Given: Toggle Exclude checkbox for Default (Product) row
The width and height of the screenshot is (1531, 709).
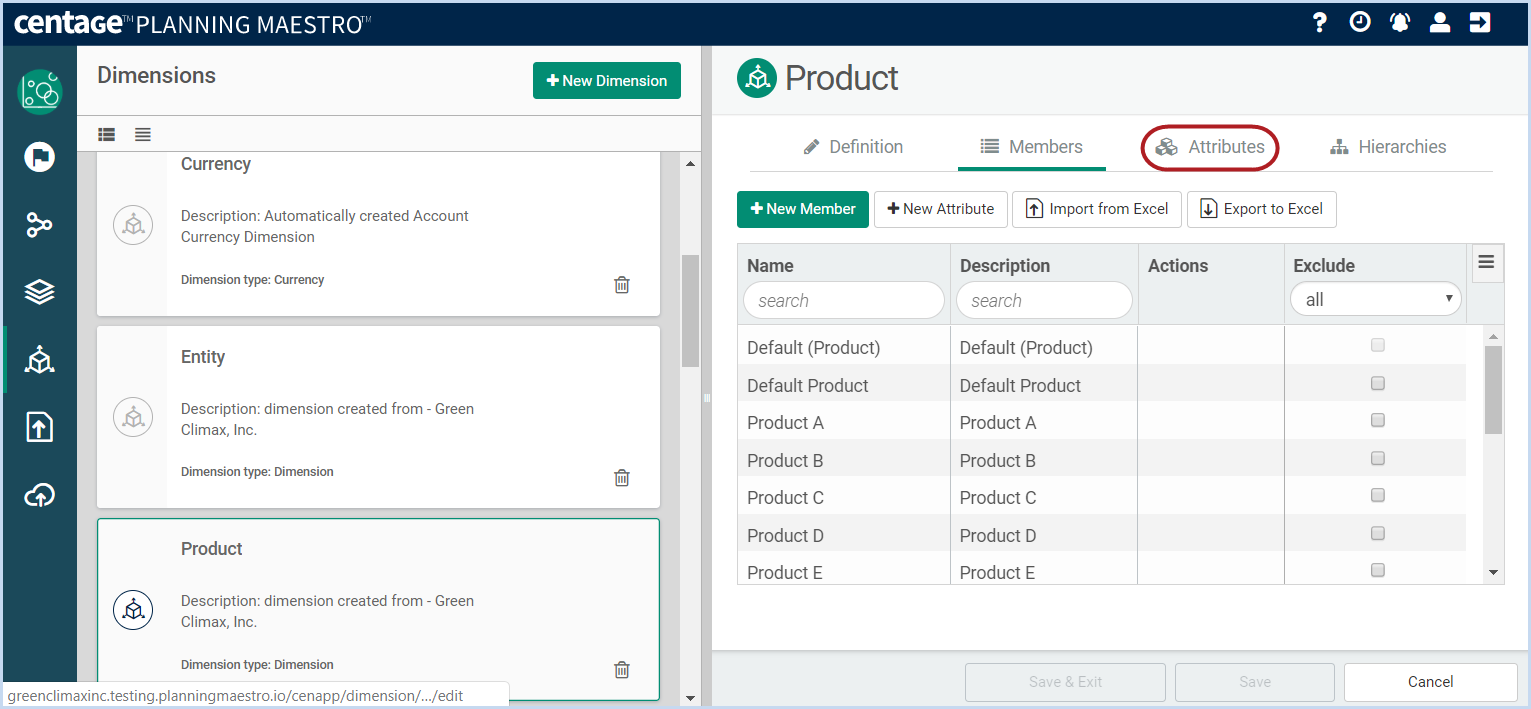Looking at the screenshot, I should [1377, 345].
